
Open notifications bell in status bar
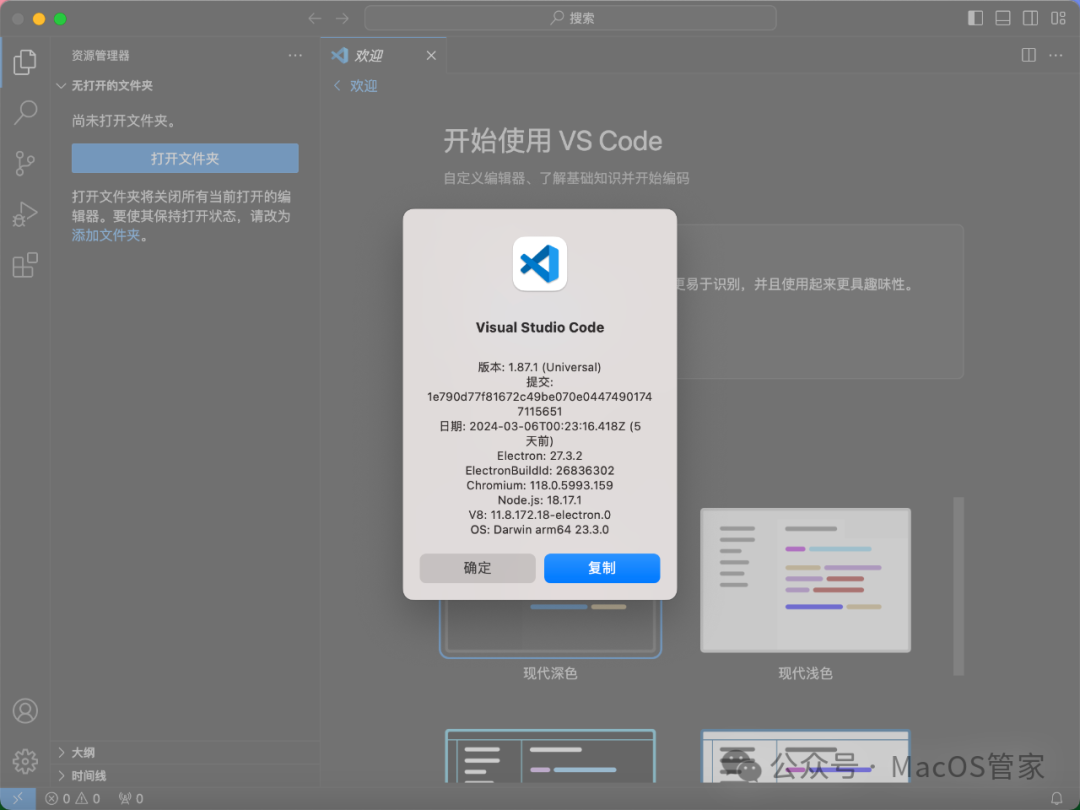click(1057, 798)
